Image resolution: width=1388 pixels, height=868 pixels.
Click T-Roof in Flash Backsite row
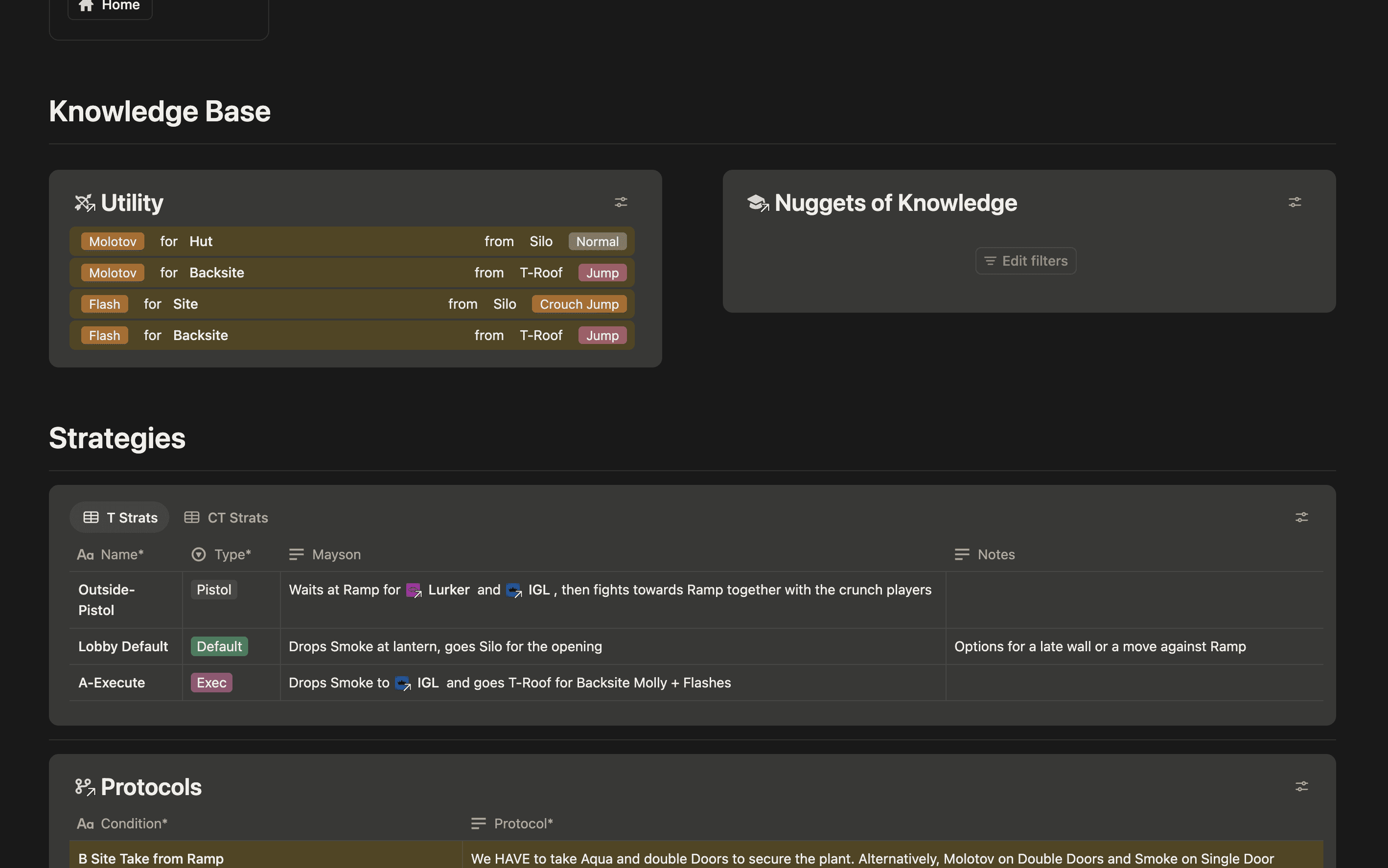pos(541,335)
